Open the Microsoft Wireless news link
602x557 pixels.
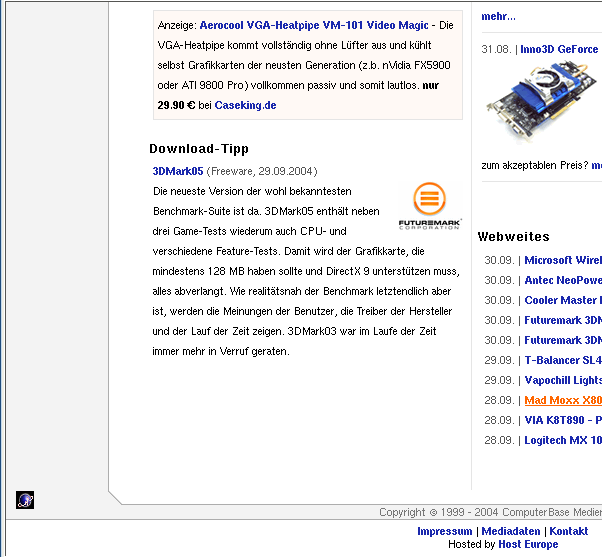point(563,260)
